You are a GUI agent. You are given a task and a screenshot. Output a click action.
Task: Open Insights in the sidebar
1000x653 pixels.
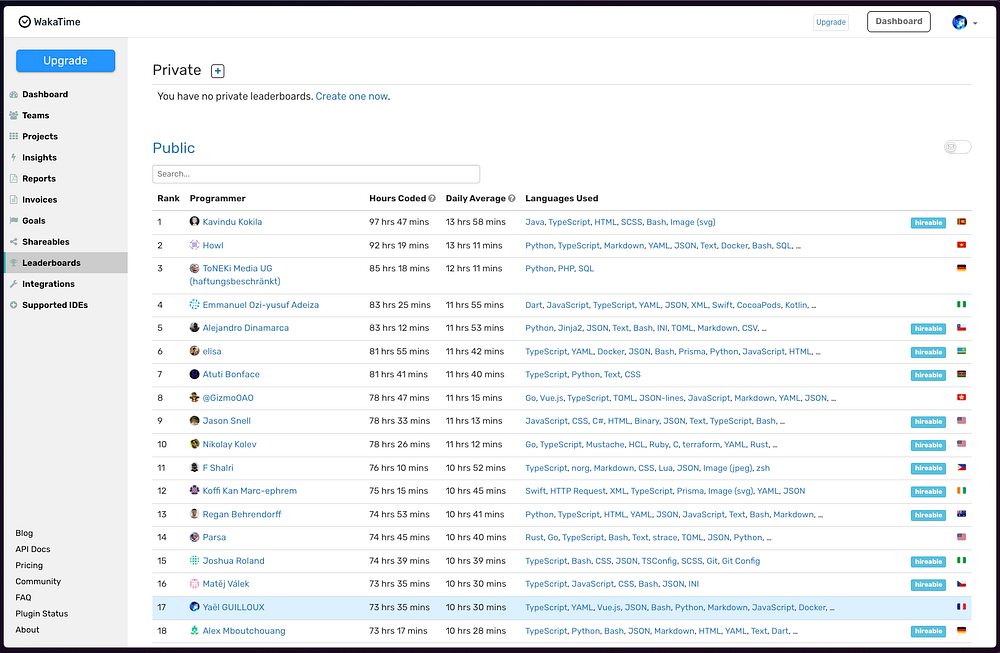[39, 158]
